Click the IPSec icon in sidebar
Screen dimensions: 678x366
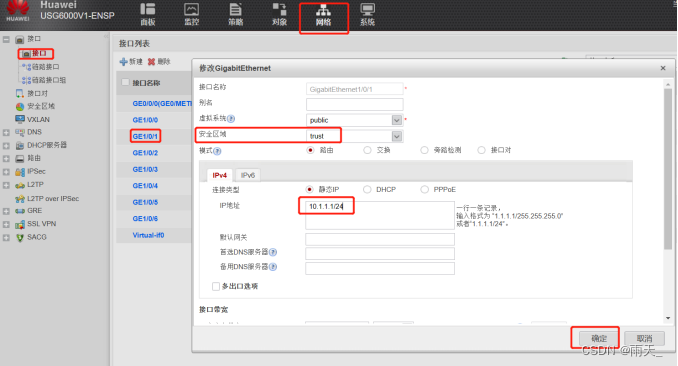pyautogui.click(x=19, y=172)
